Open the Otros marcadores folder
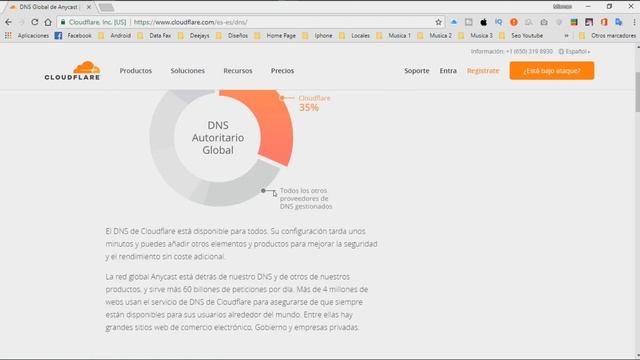640x360 pixels. [607, 36]
